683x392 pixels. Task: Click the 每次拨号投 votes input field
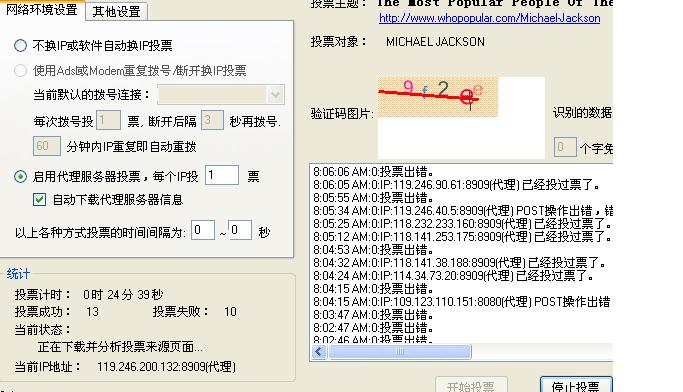[x=108, y=120]
